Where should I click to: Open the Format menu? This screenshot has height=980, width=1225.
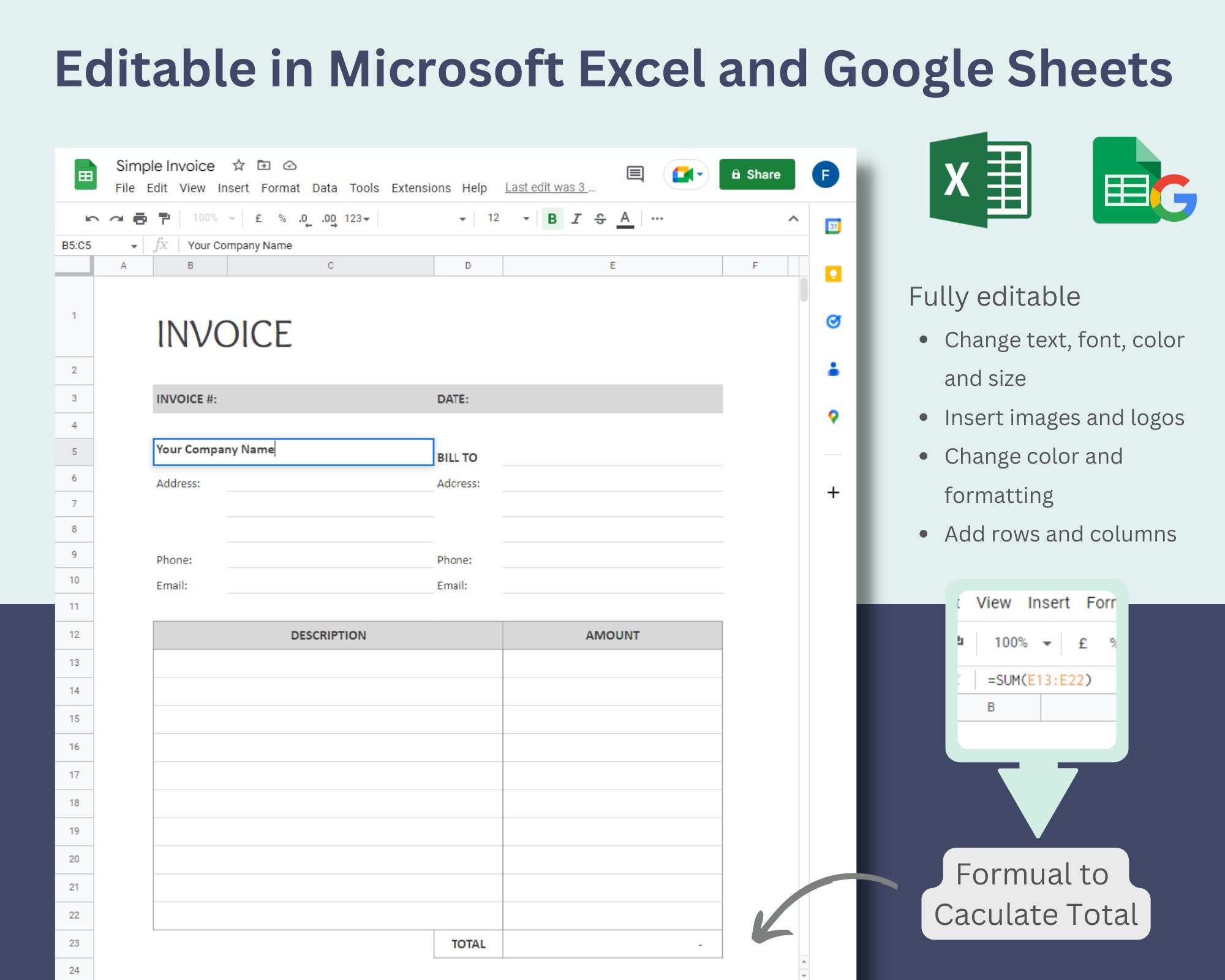281,188
